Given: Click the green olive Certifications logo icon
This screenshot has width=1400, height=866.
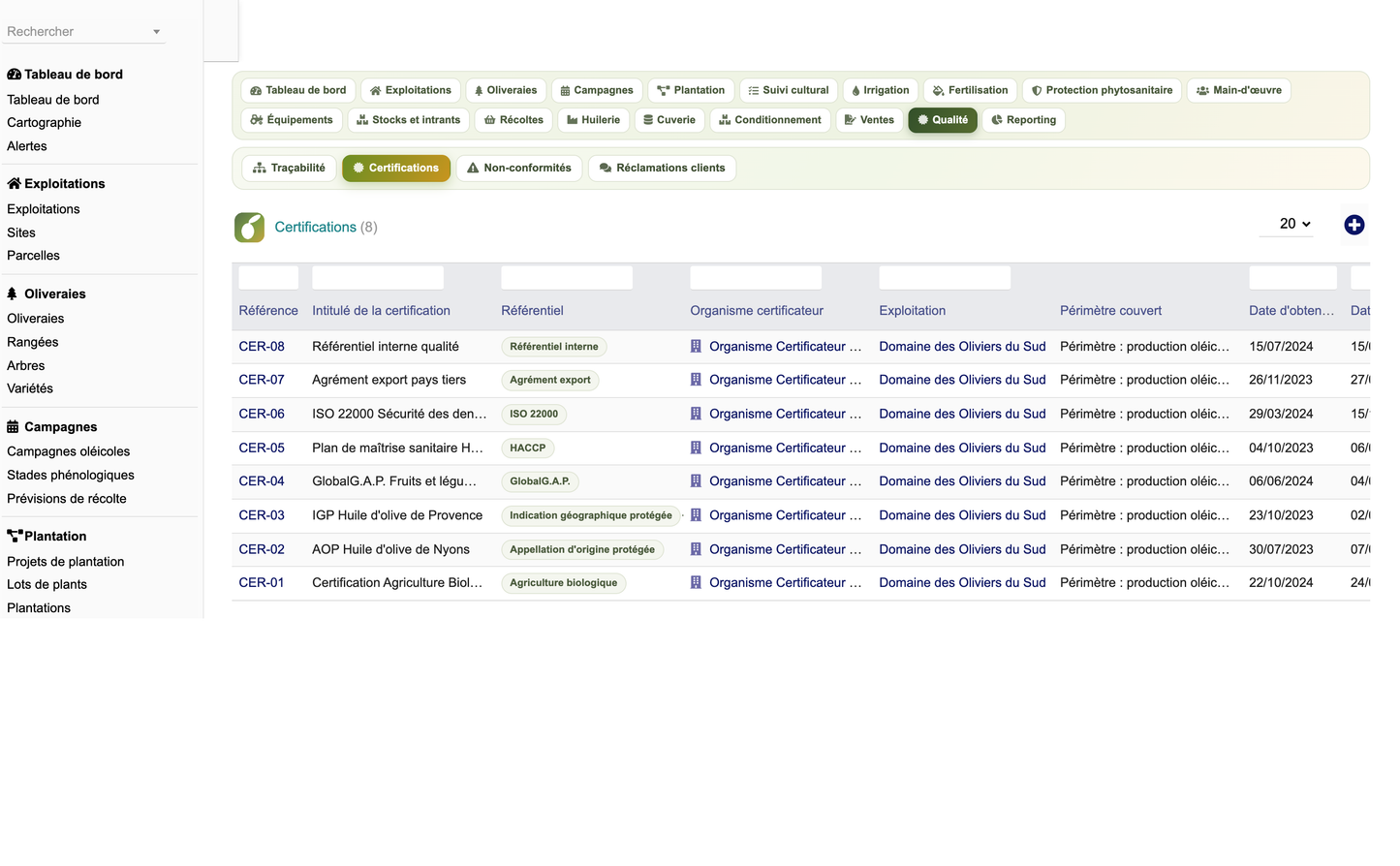Looking at the screenshot, I should [x=249, y=227].
